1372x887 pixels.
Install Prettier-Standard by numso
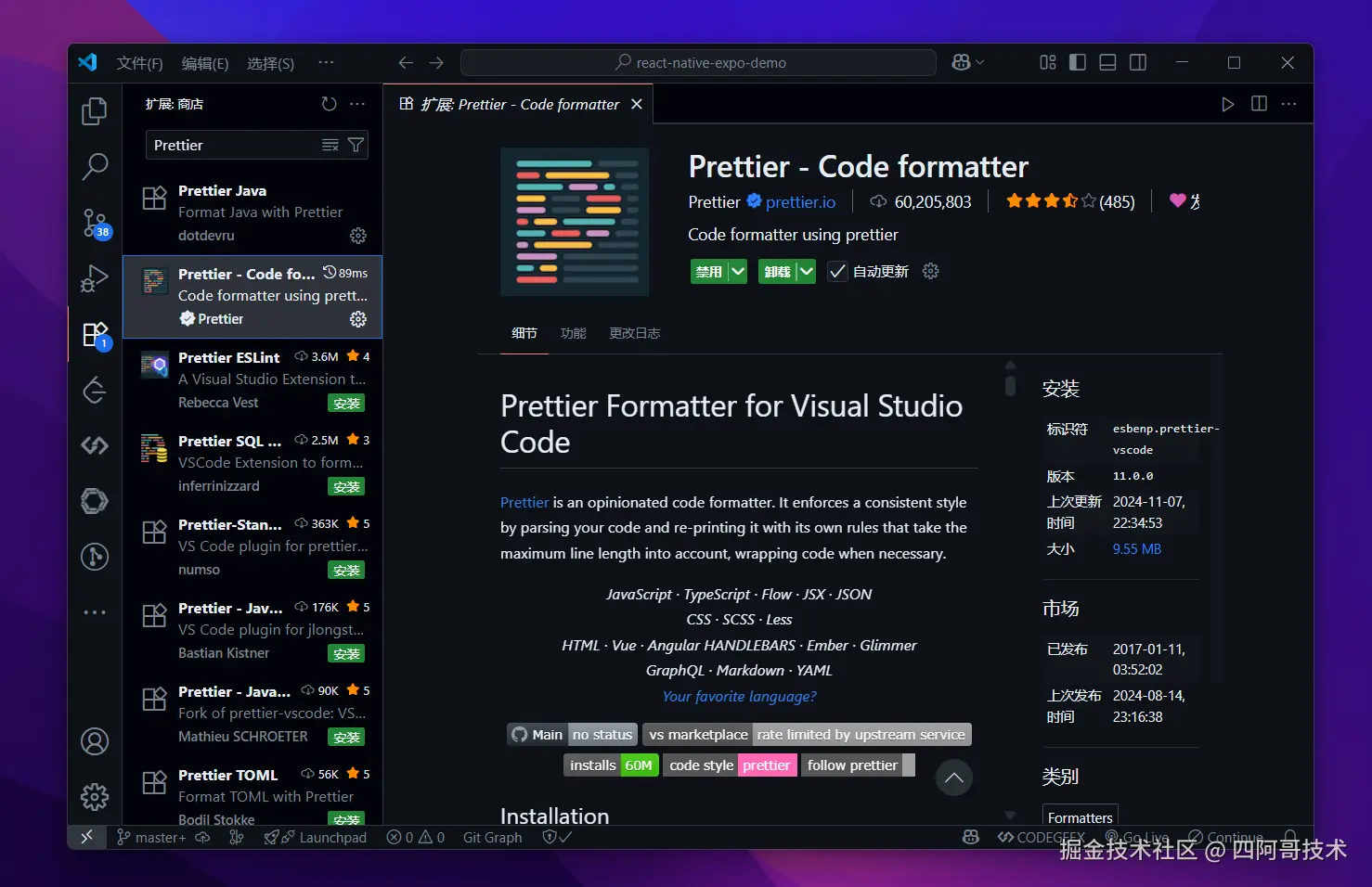tap(346, 571)
